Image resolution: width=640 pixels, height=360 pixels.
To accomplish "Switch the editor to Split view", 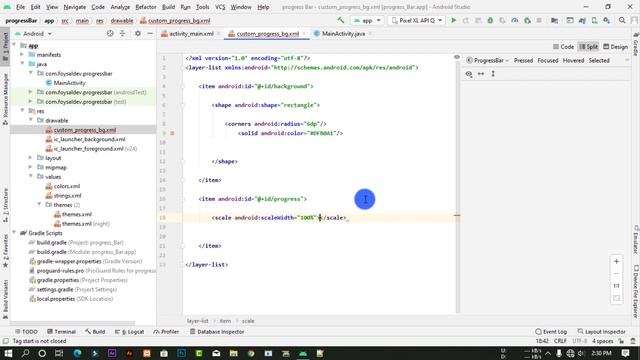I will click(x=588, y=47).
